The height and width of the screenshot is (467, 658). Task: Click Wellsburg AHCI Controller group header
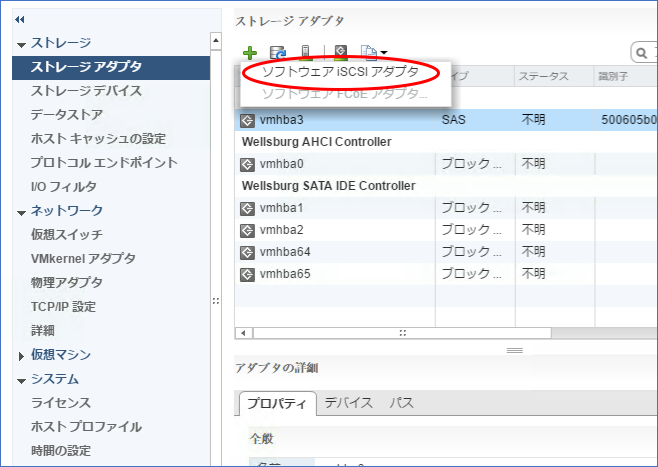pos(316,142)
